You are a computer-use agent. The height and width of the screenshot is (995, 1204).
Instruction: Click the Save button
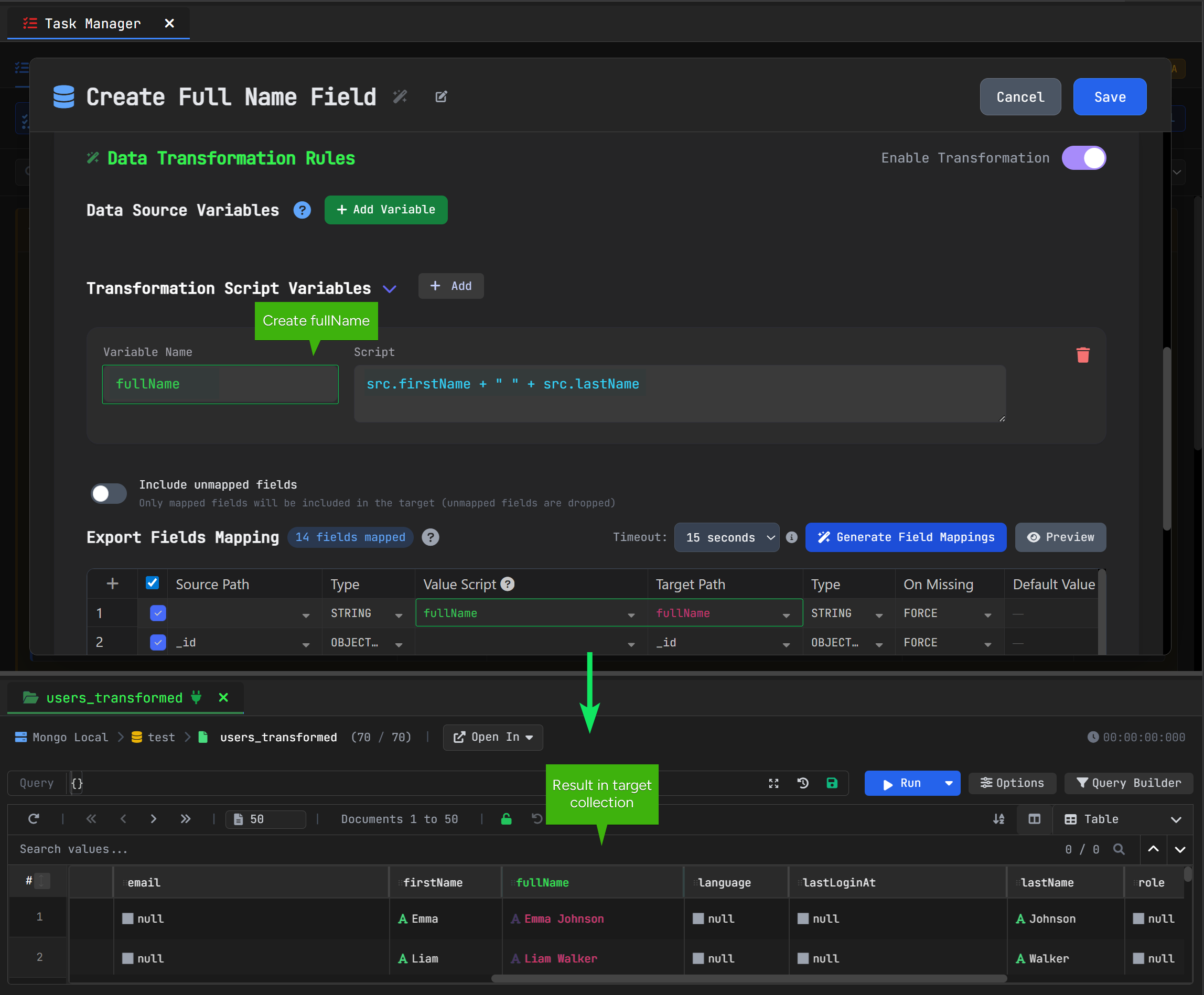click(1110, 97)
